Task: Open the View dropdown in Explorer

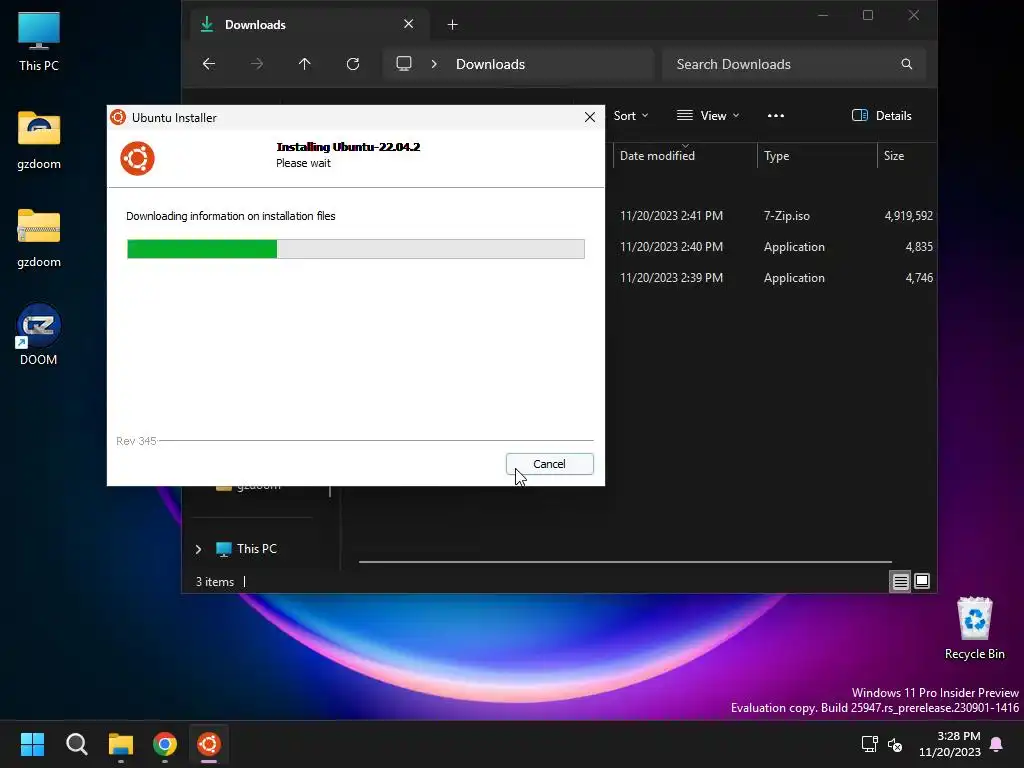Action: (708, 116)
